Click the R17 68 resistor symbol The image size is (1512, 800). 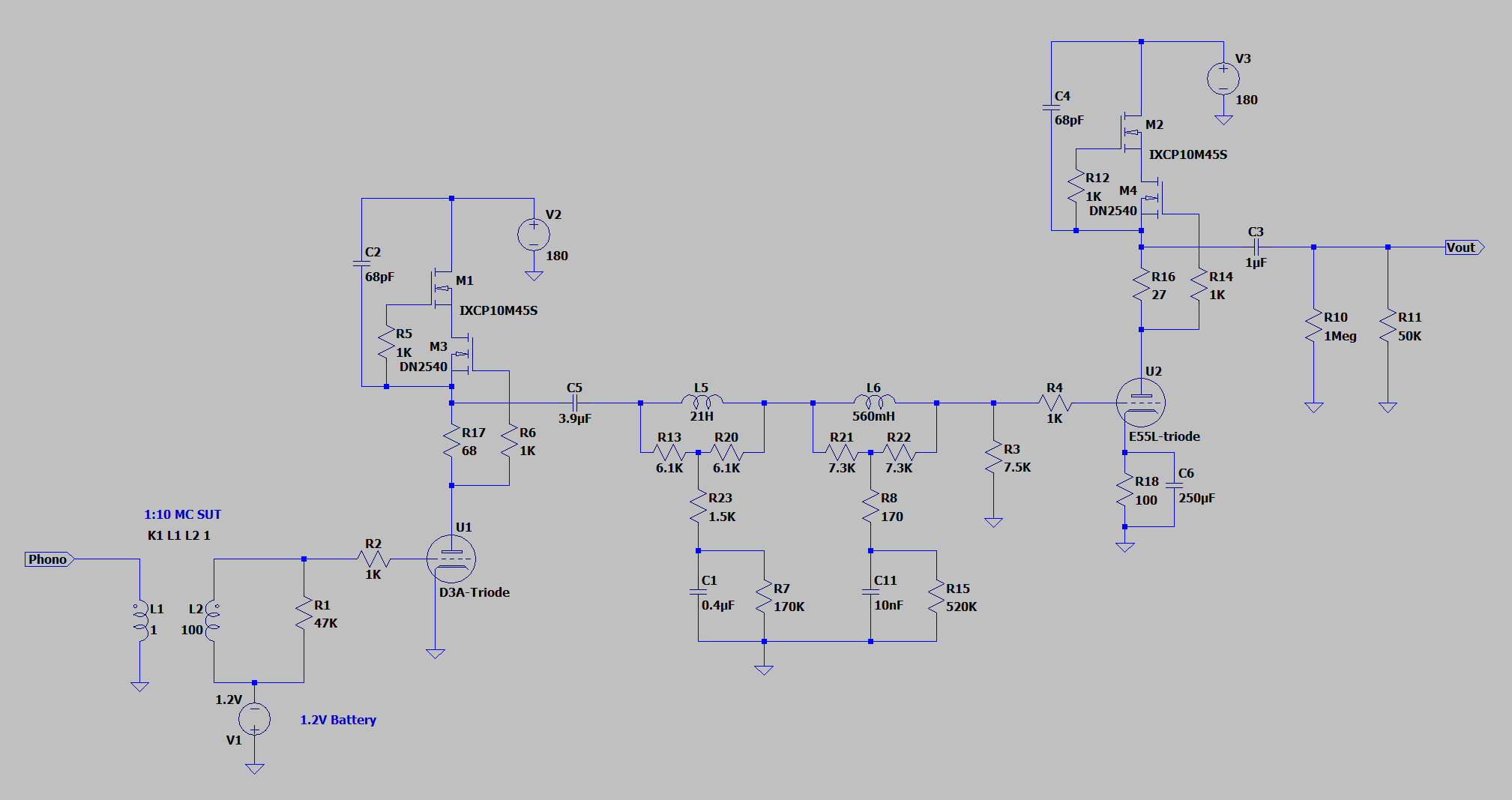tap(451, 441)
